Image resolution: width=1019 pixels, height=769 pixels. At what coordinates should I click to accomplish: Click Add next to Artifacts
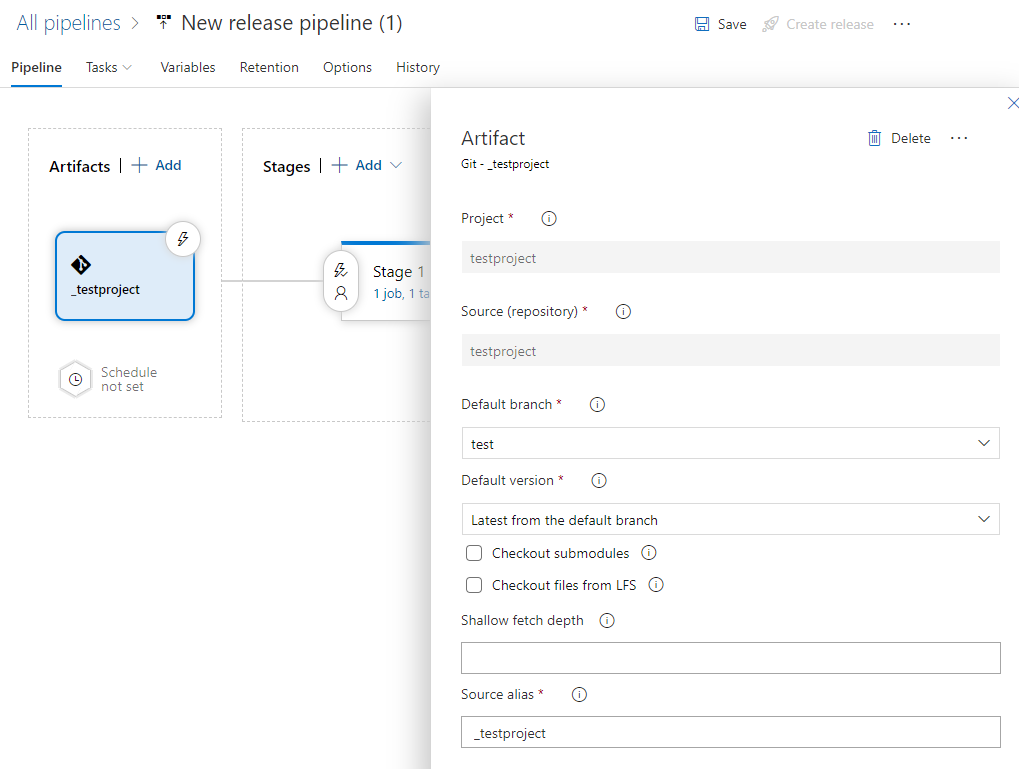(x=157, y=165)
